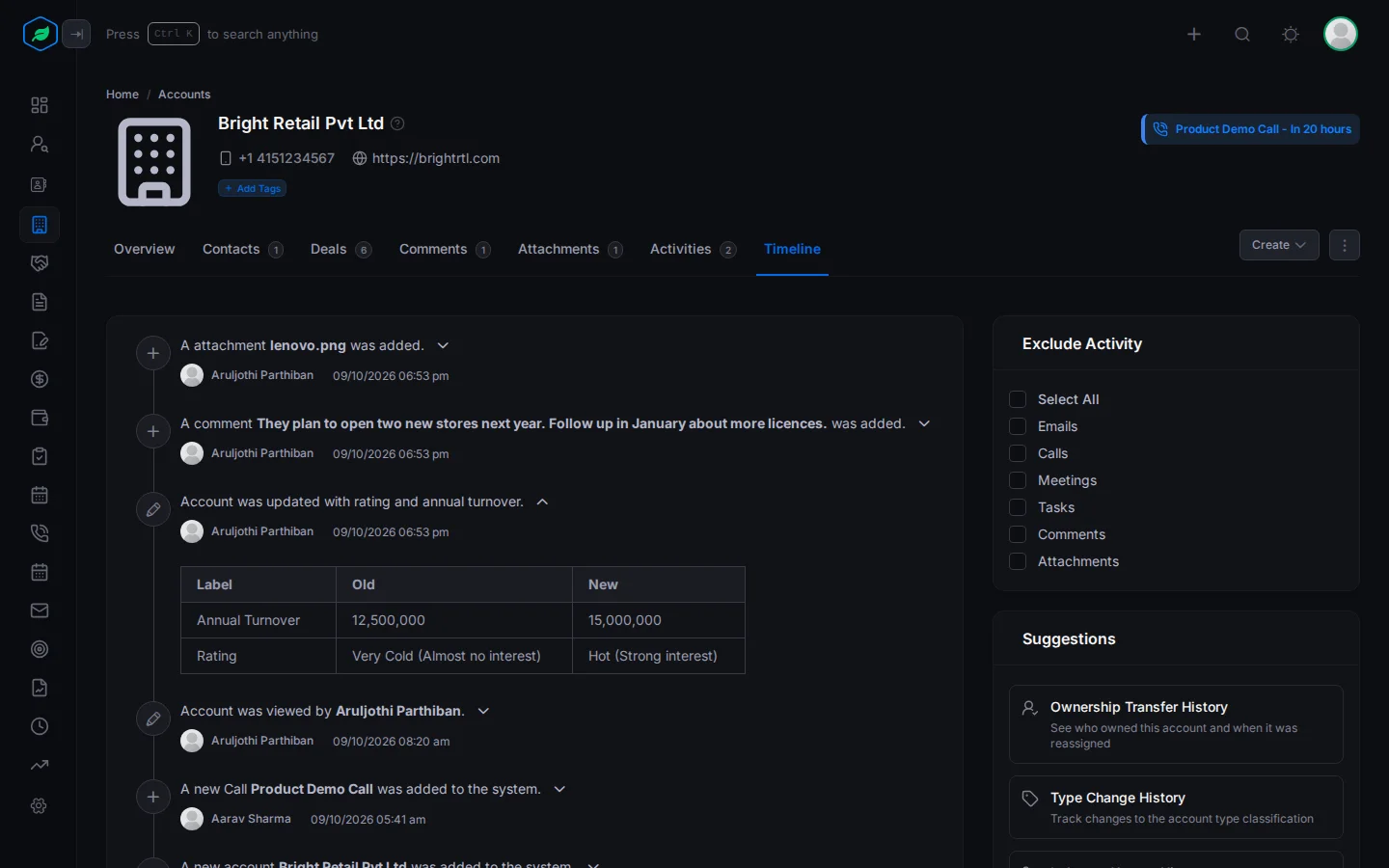1389x868 pixels.
Task: Check the Attachments checkbox under Exclude Activity
Action: click(x=1018, y=561)
